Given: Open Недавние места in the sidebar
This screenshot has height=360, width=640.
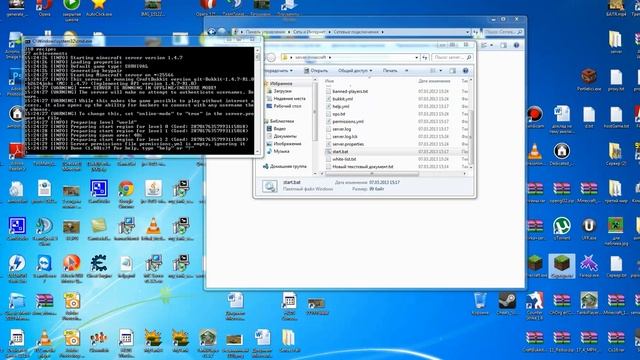Looking at the screenshot, I should 289,98.
